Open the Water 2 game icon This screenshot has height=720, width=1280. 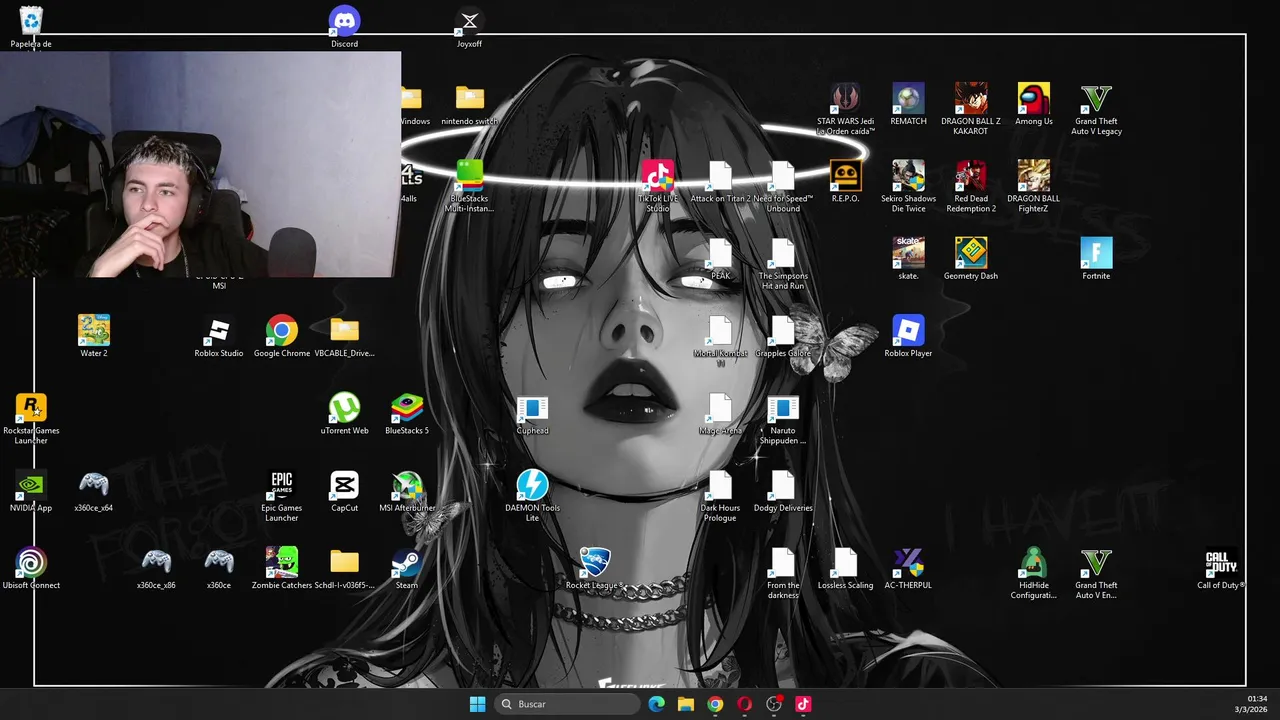click(x=93, y=338)
